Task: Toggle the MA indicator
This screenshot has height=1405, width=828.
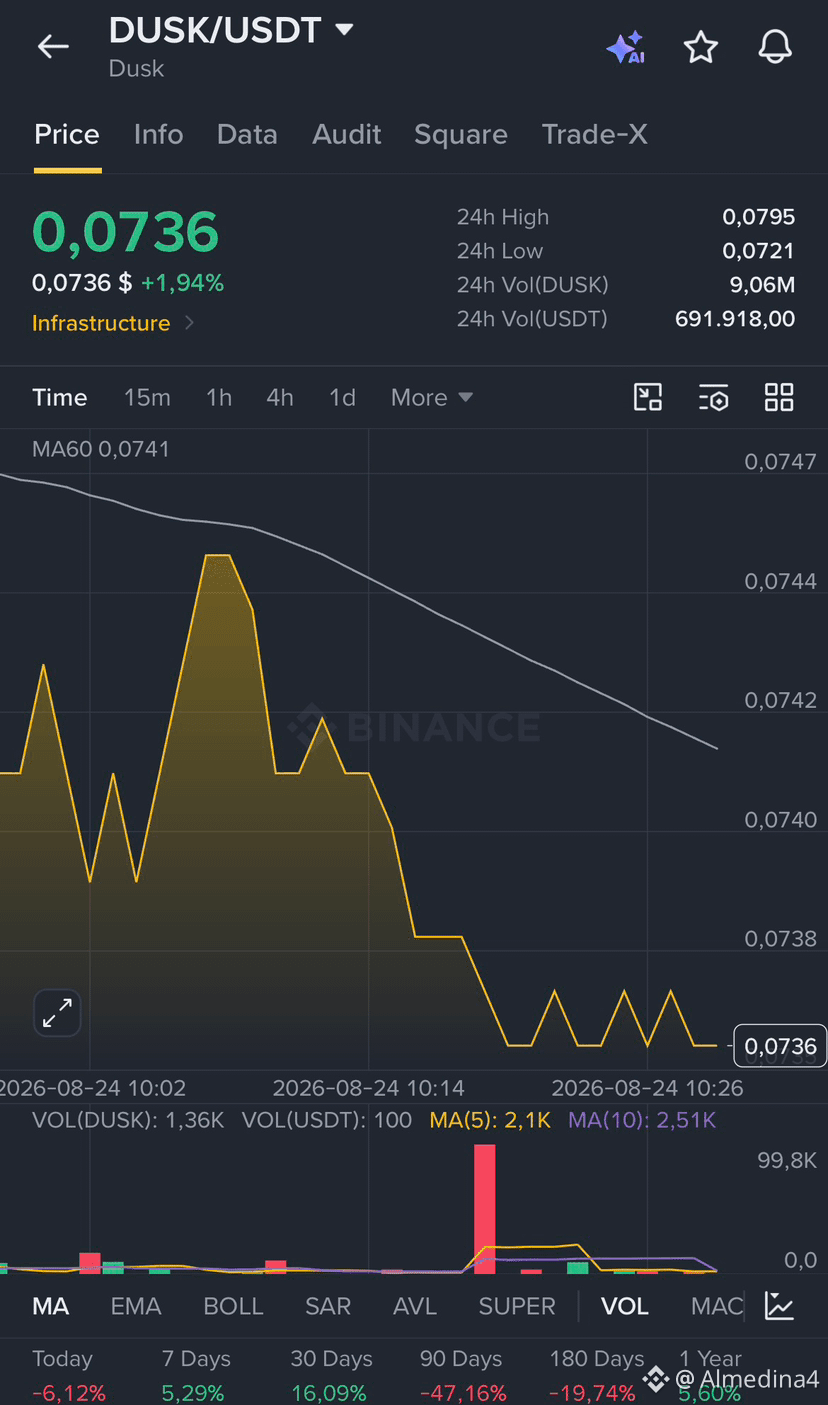Action: click(x=51, y=1306)
